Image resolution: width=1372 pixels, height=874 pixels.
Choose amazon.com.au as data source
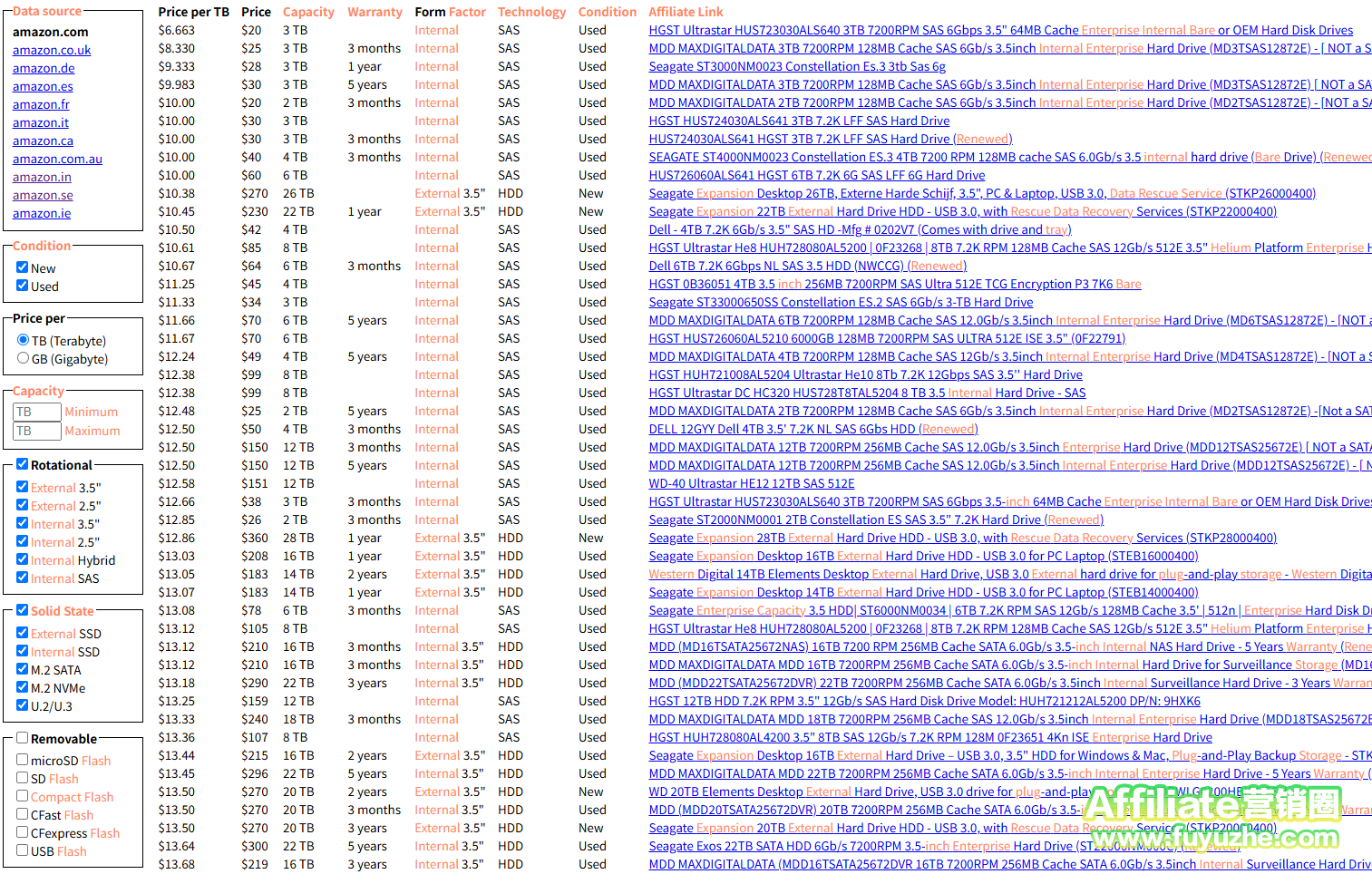57,159
